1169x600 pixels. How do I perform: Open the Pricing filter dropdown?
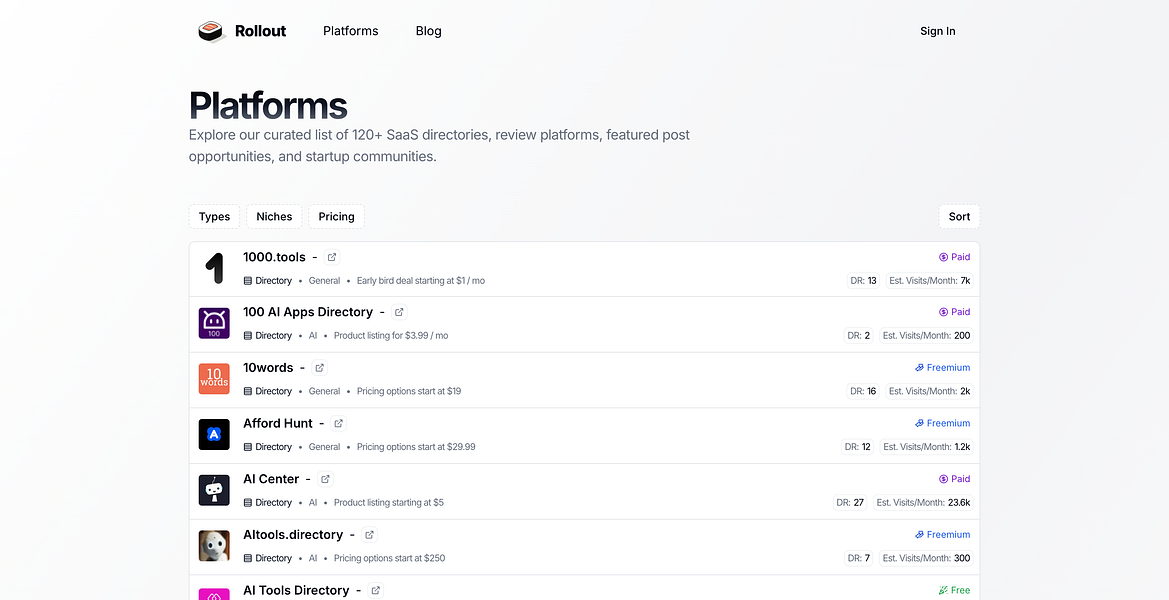tap(336, 217)
